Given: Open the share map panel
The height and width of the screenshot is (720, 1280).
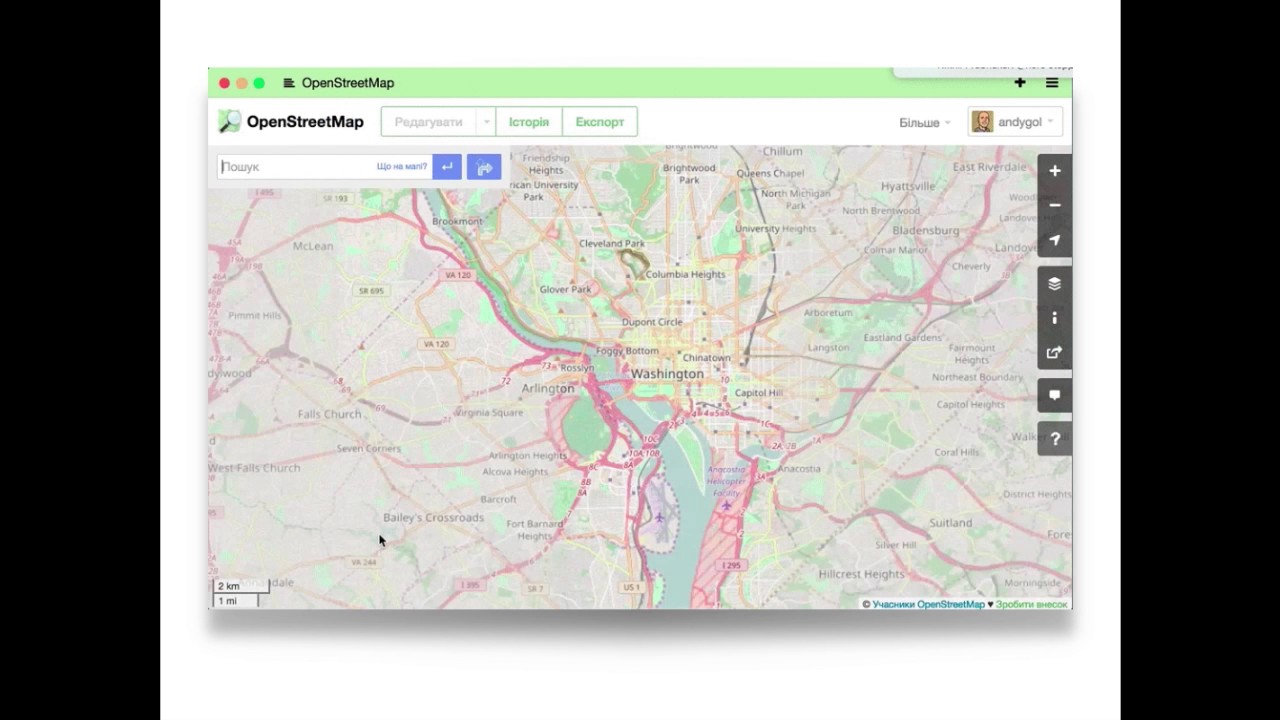Looking at the screenshot, I should click(x=1054, y=352).
